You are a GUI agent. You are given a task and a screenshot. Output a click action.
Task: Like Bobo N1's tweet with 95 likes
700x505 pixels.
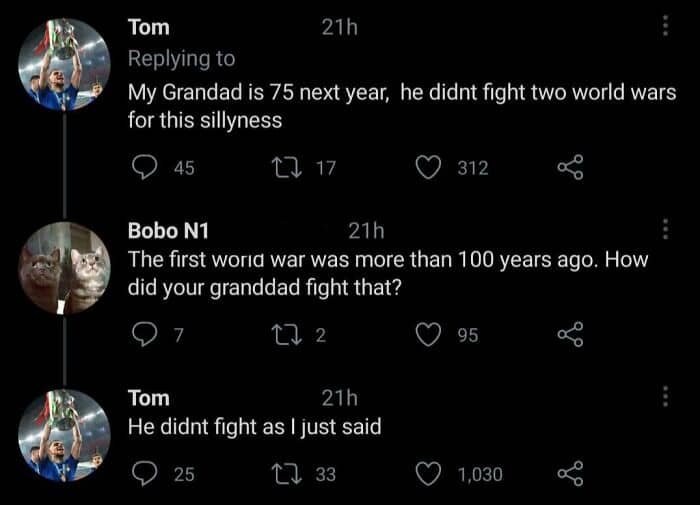[x=429, y=335]
